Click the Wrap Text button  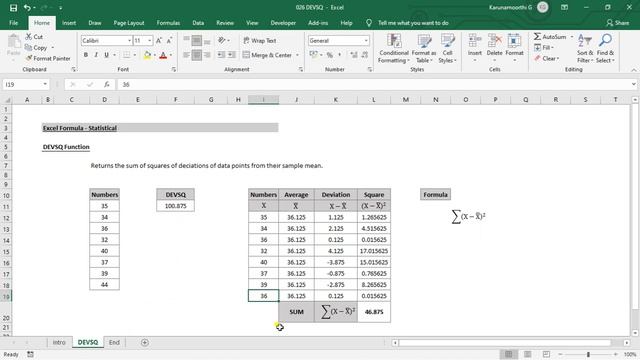click(x=260, y=40)
